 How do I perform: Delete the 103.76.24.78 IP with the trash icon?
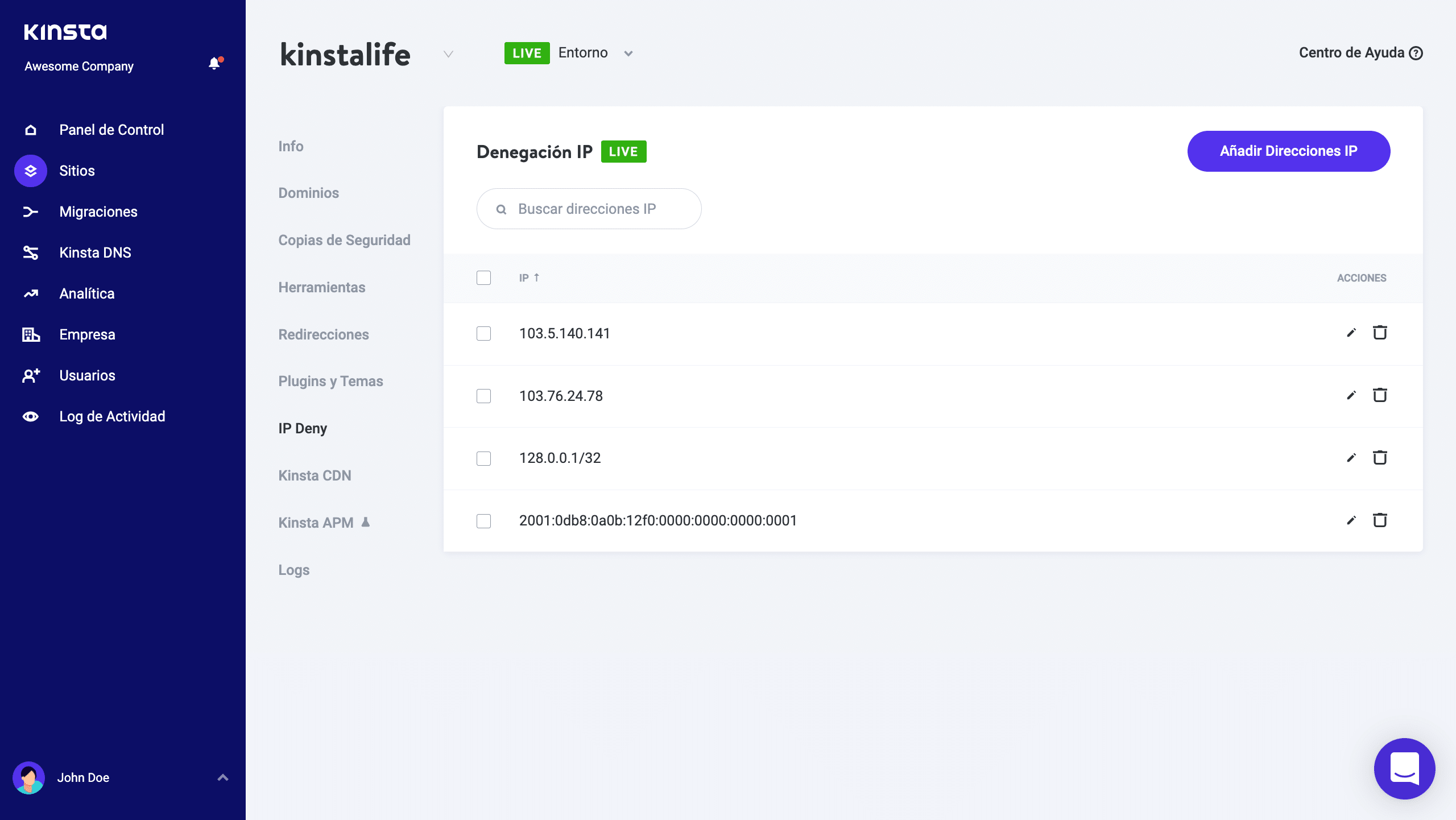coord(1380,395)
